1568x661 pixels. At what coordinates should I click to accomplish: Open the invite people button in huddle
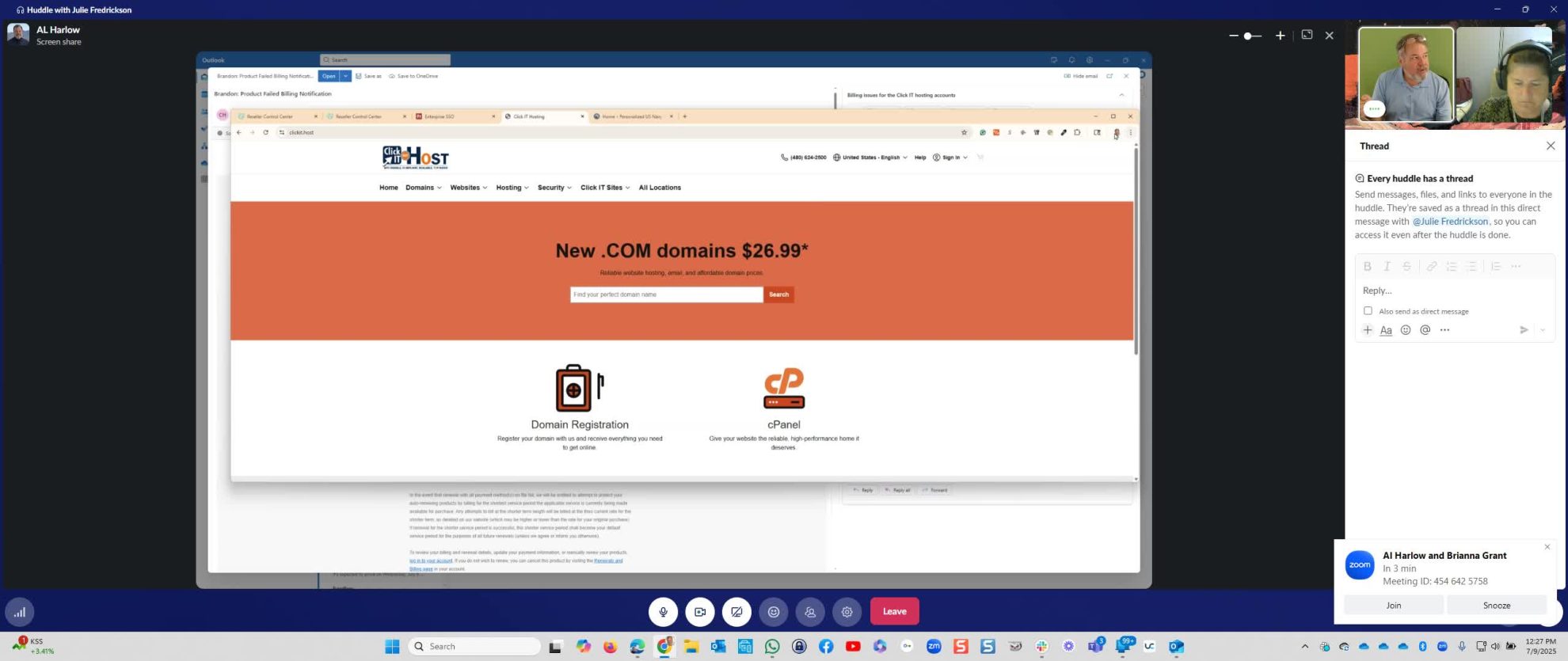(x=810, y=612)
